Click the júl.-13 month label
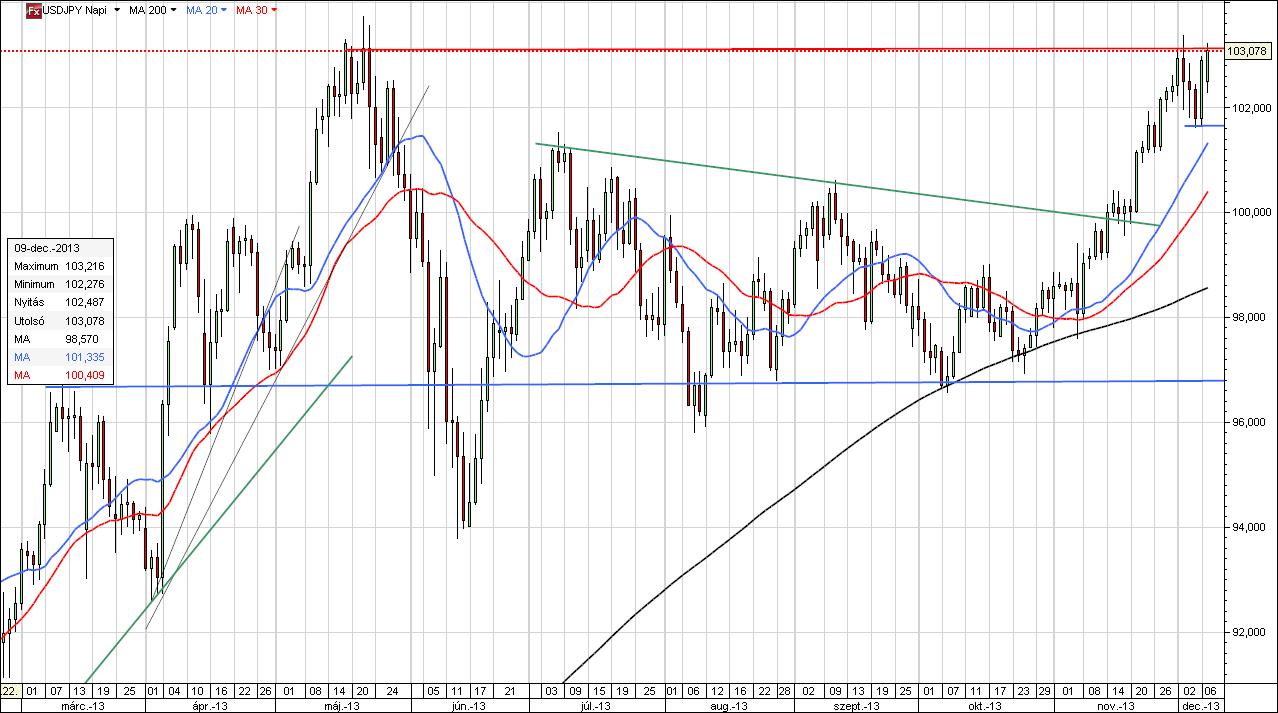This screenshot has height=713, width=1278. (595, 706)
